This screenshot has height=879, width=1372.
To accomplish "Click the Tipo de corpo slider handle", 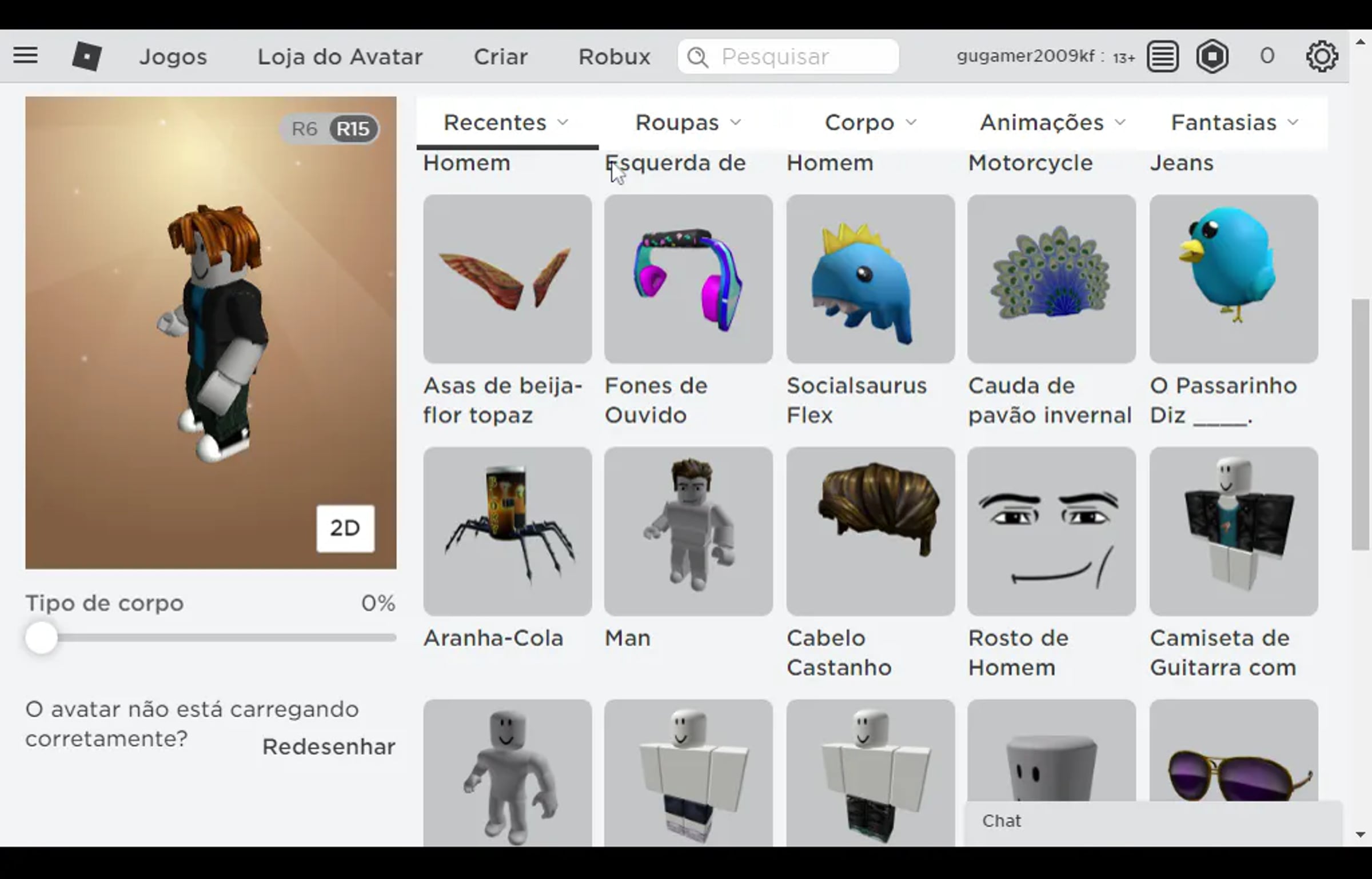I will (41, 637).
